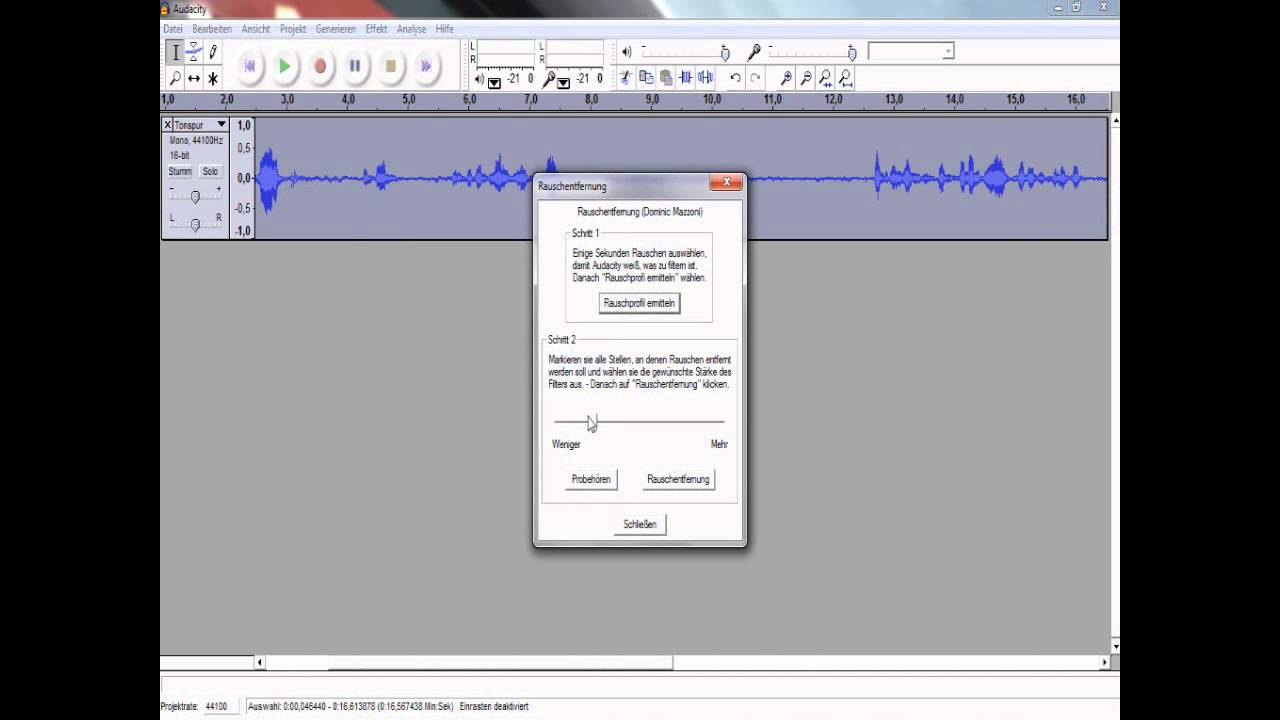Click the output volume slider handle

click(x=725, y=53)
